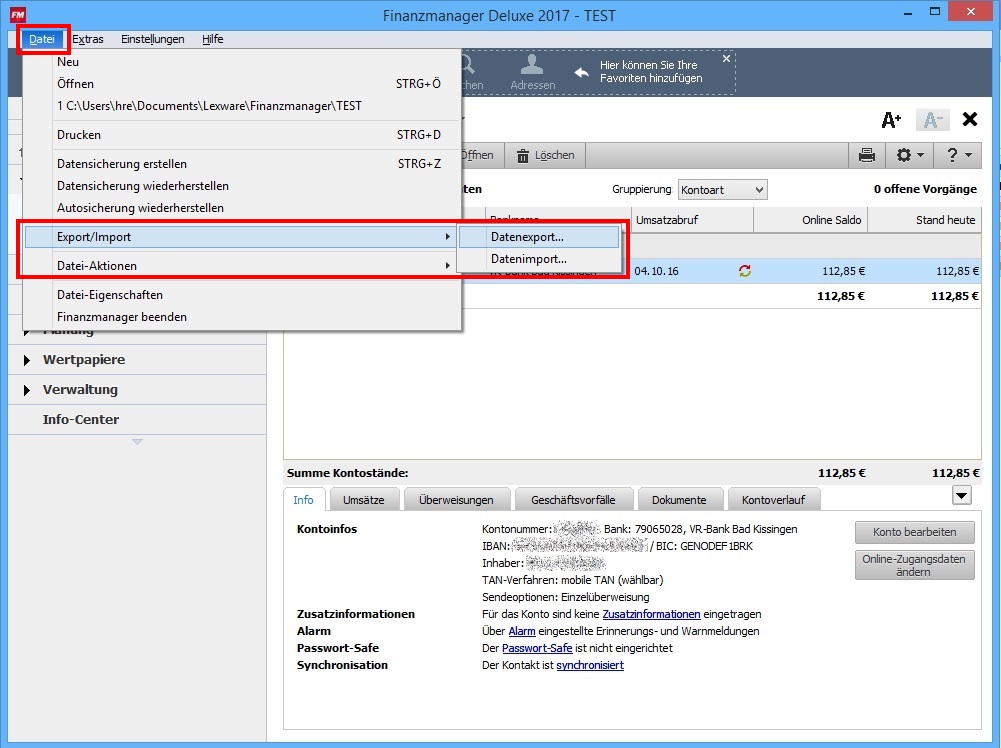Screen dimensions: 1001x748
Task: Open the Hilfe menu
Action: coord(213,40)
